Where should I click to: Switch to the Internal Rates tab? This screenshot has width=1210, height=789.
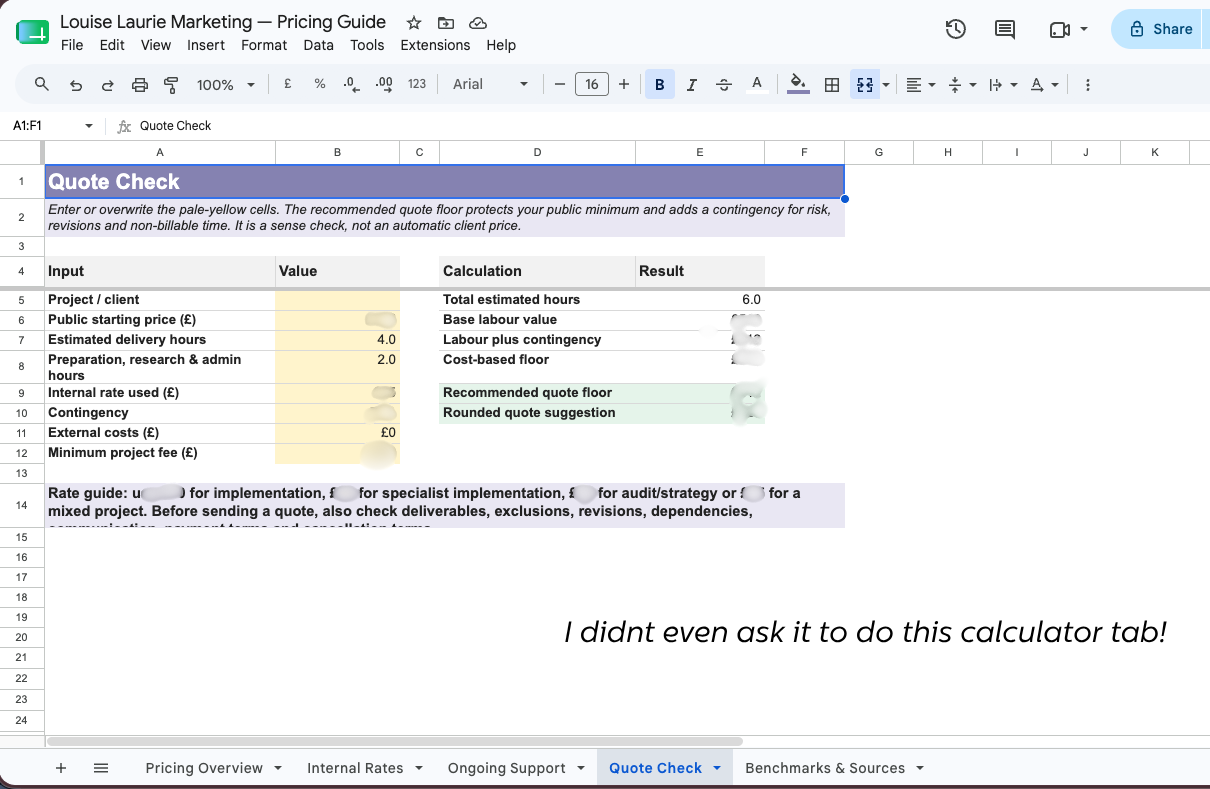click(x=355, y=768)
